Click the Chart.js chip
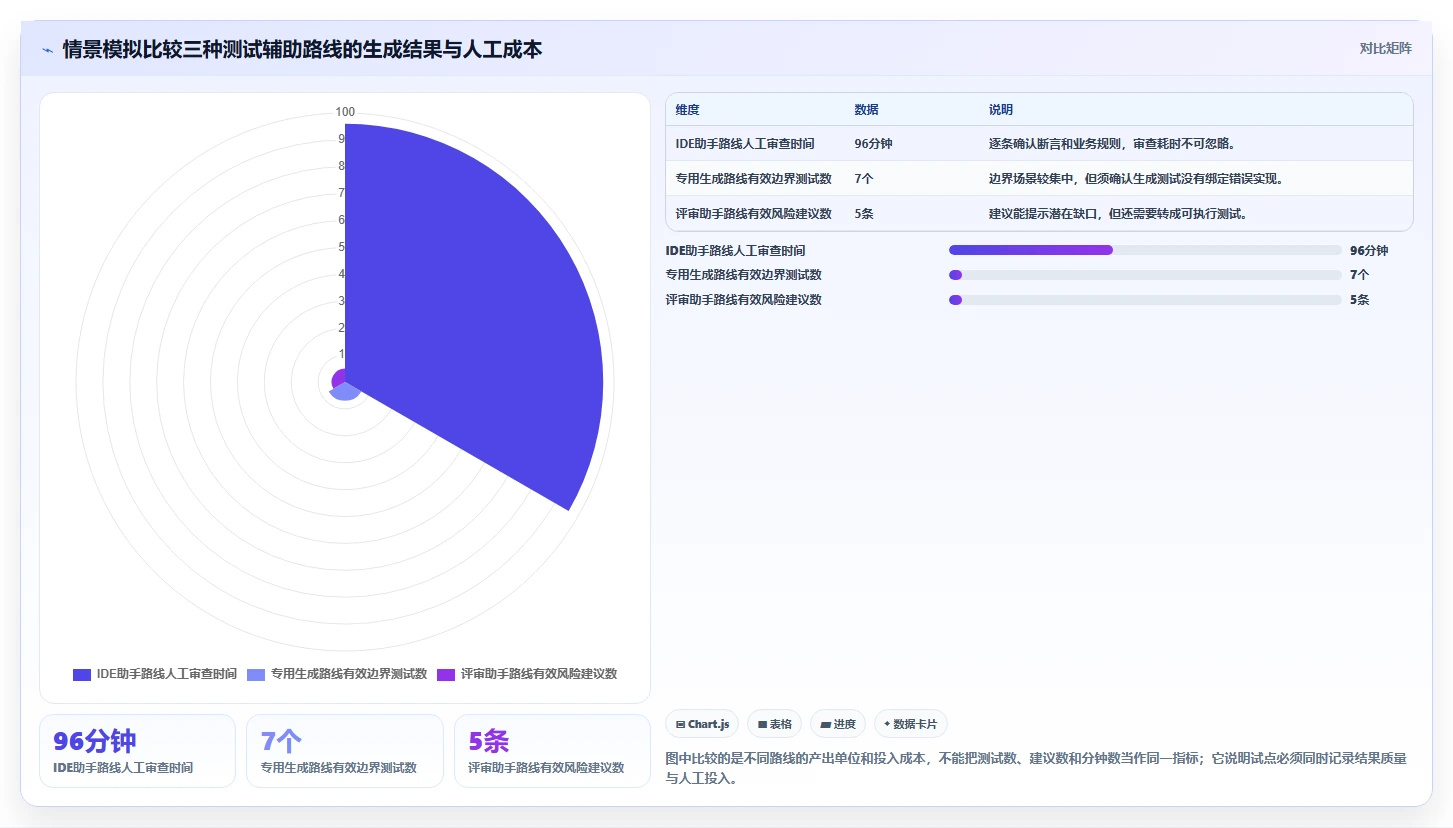 [702, 724]
